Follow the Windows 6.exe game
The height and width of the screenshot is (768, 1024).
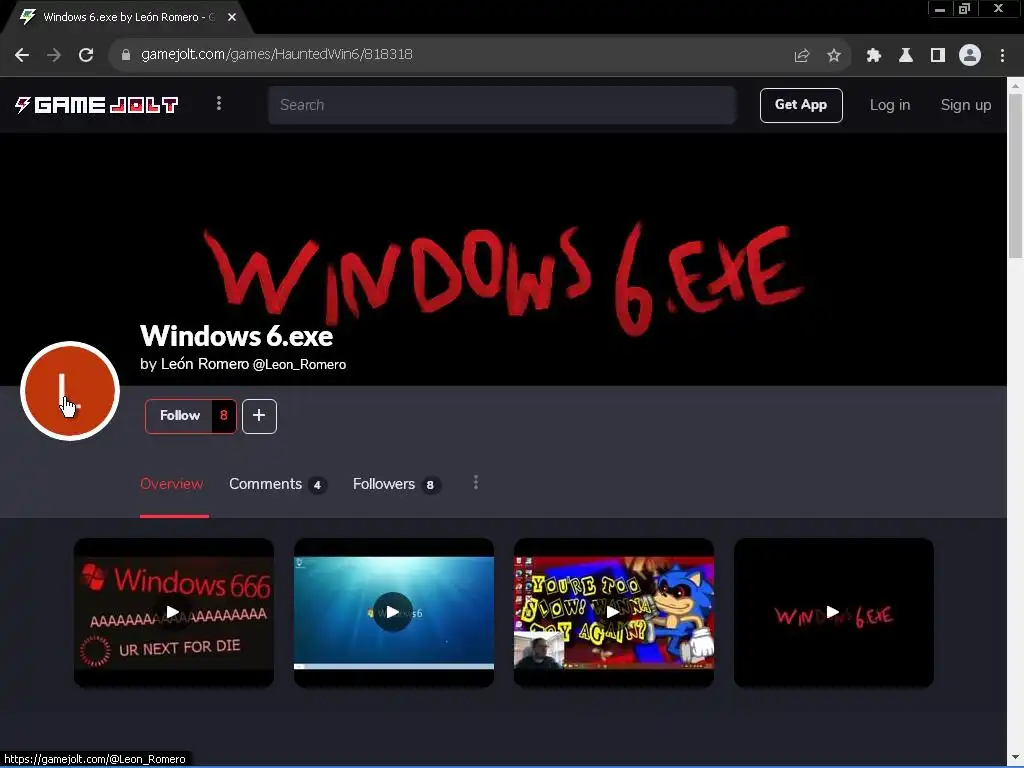click(x=179, y=416)
